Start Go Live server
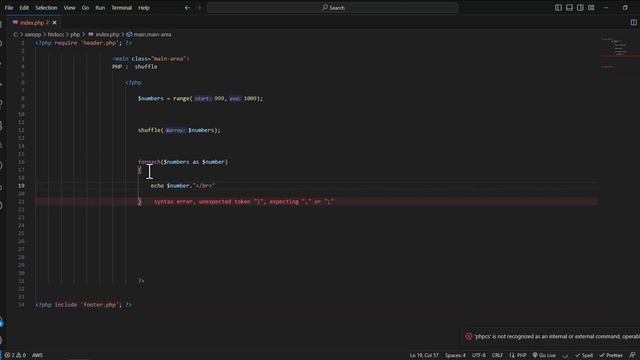The width and height of the screenshot is (640, 360). (x=544, y=355)
